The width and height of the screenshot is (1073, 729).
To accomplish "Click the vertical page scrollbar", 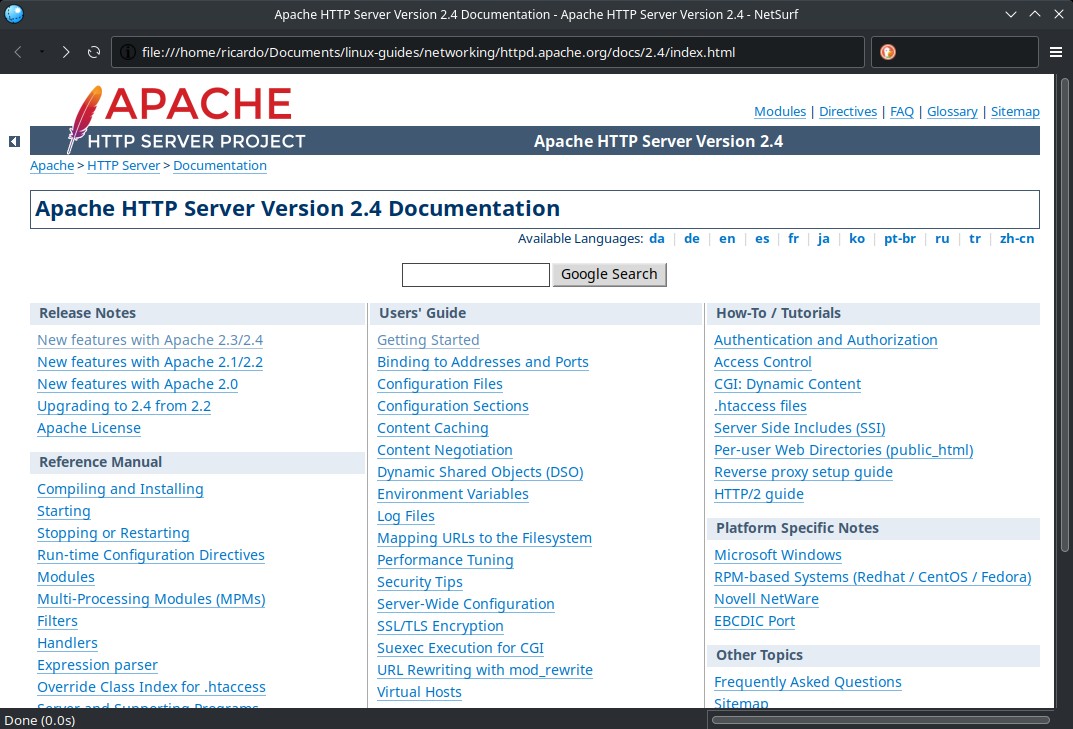I will click(x=1064, y=315).
